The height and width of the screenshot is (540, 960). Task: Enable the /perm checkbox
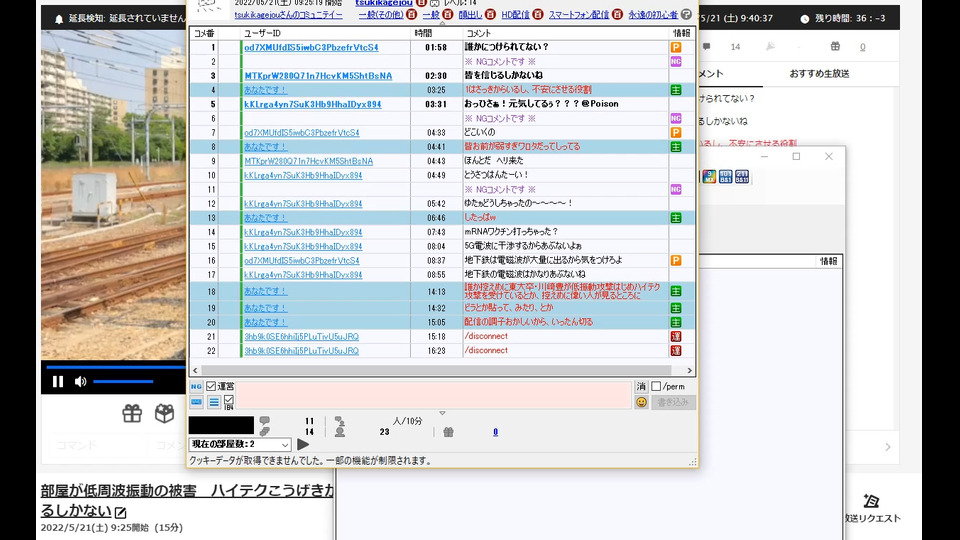[x=656, y=386]
